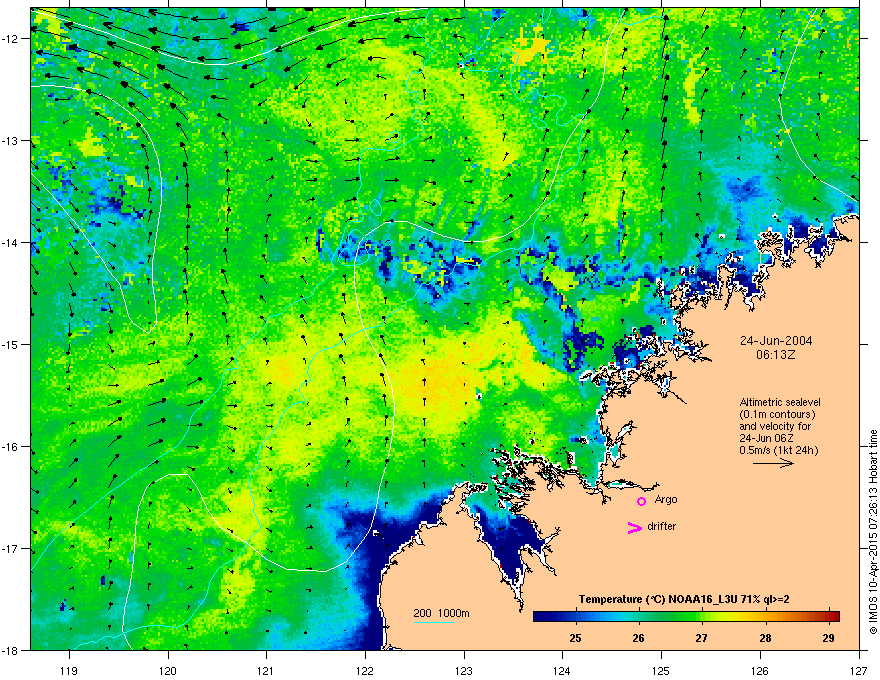Screen dimensions: 880x680
Task: Click latitude axis label -18
Action: (x=10, y=650)
